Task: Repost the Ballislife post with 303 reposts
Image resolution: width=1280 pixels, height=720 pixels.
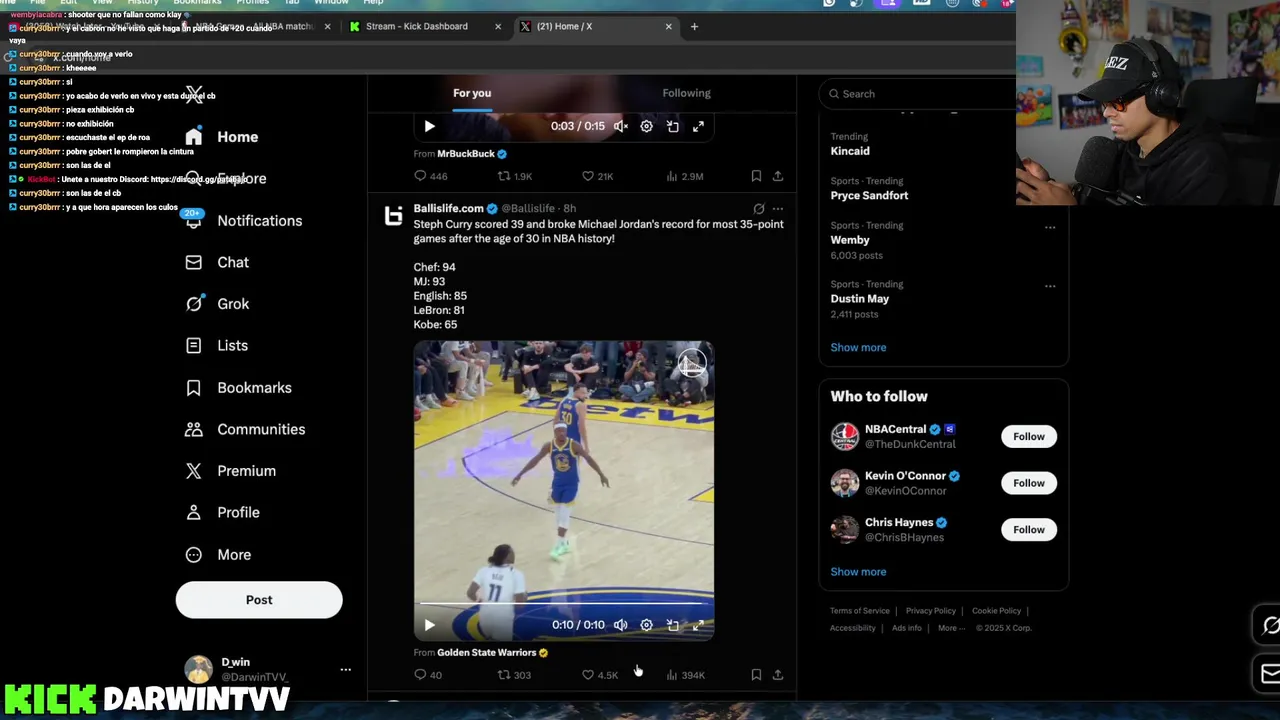Action: coord(514,675)
